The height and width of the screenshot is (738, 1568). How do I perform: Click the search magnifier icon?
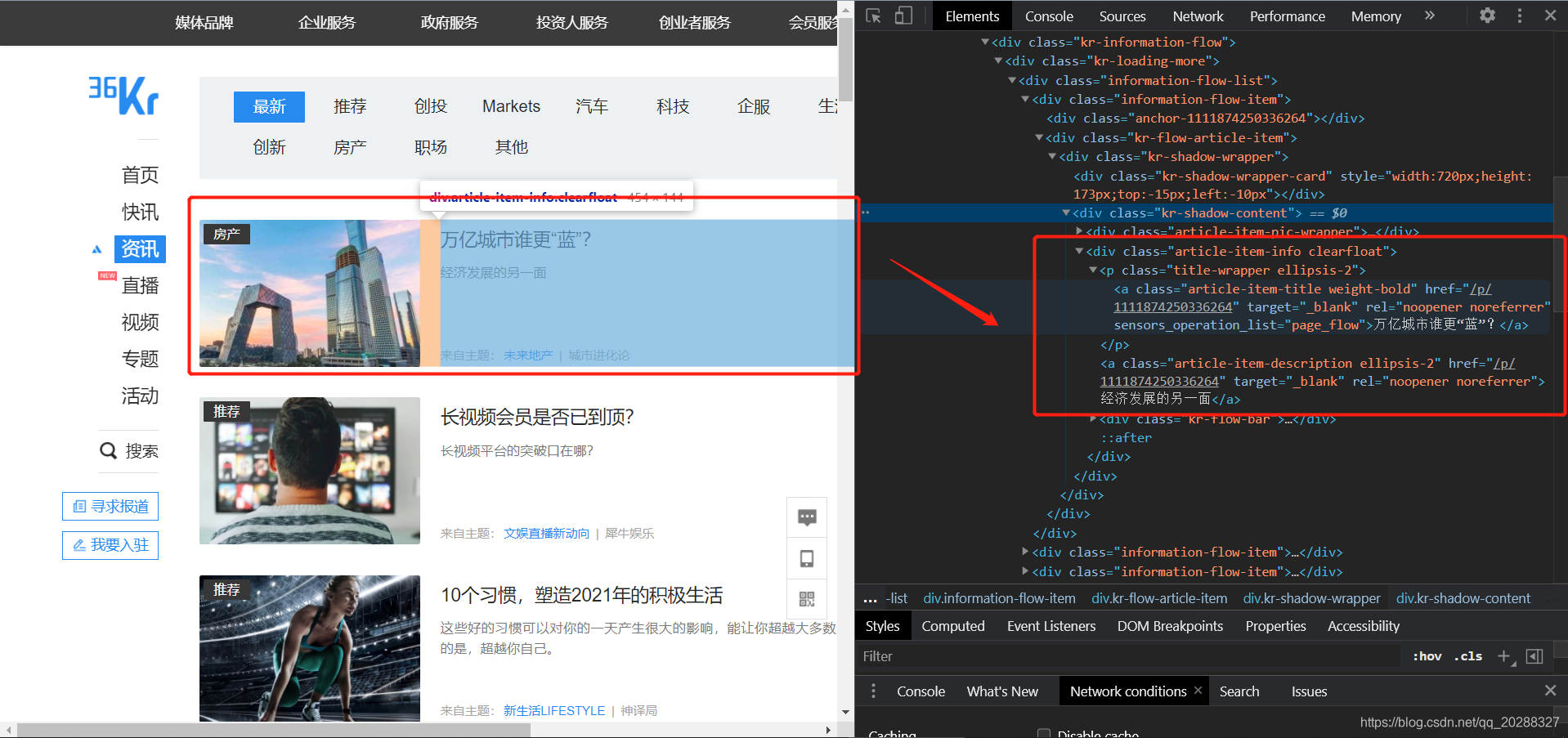[x=108, y=450]
